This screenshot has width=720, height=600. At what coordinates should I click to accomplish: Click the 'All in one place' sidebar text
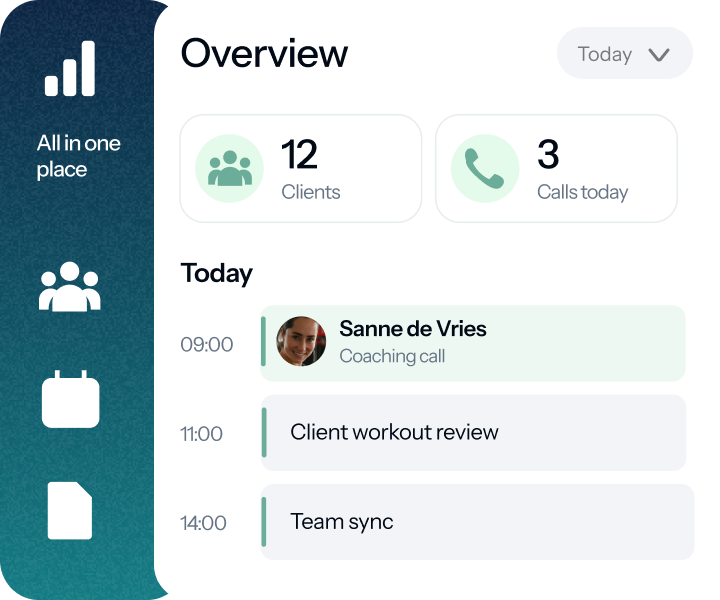(x=79, y=156)
